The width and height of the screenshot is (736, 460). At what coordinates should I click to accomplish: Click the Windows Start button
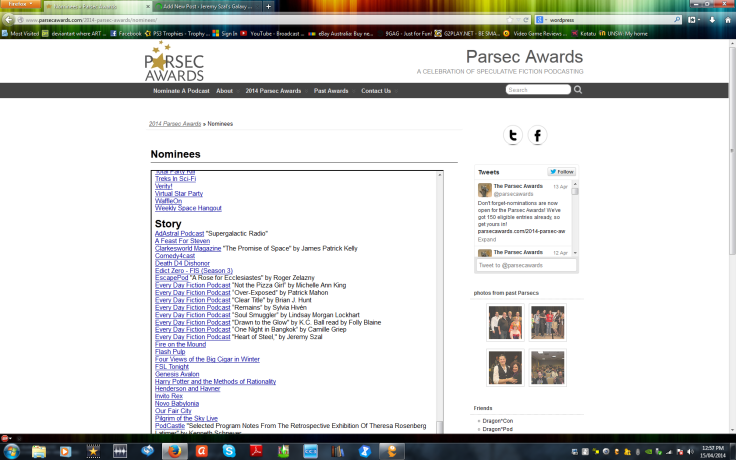[x=10, y=451]
